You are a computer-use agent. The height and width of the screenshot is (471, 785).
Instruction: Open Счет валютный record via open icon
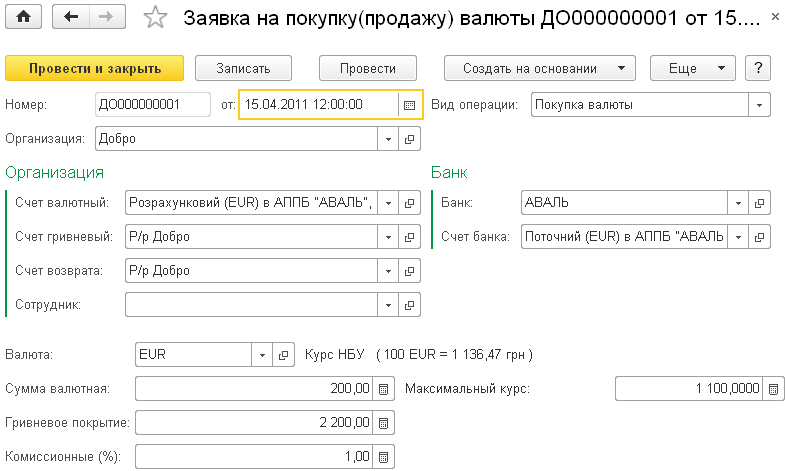tap(410, 203)
